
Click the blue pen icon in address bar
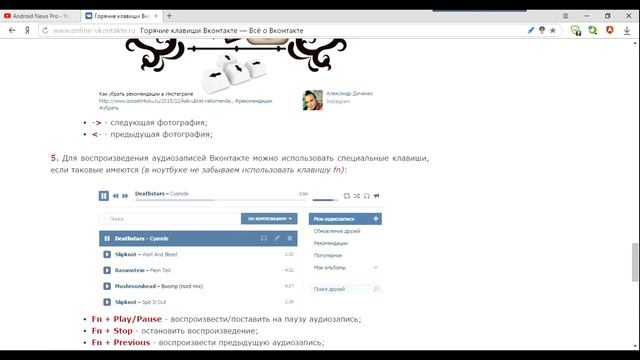click(x=531, y=30)
